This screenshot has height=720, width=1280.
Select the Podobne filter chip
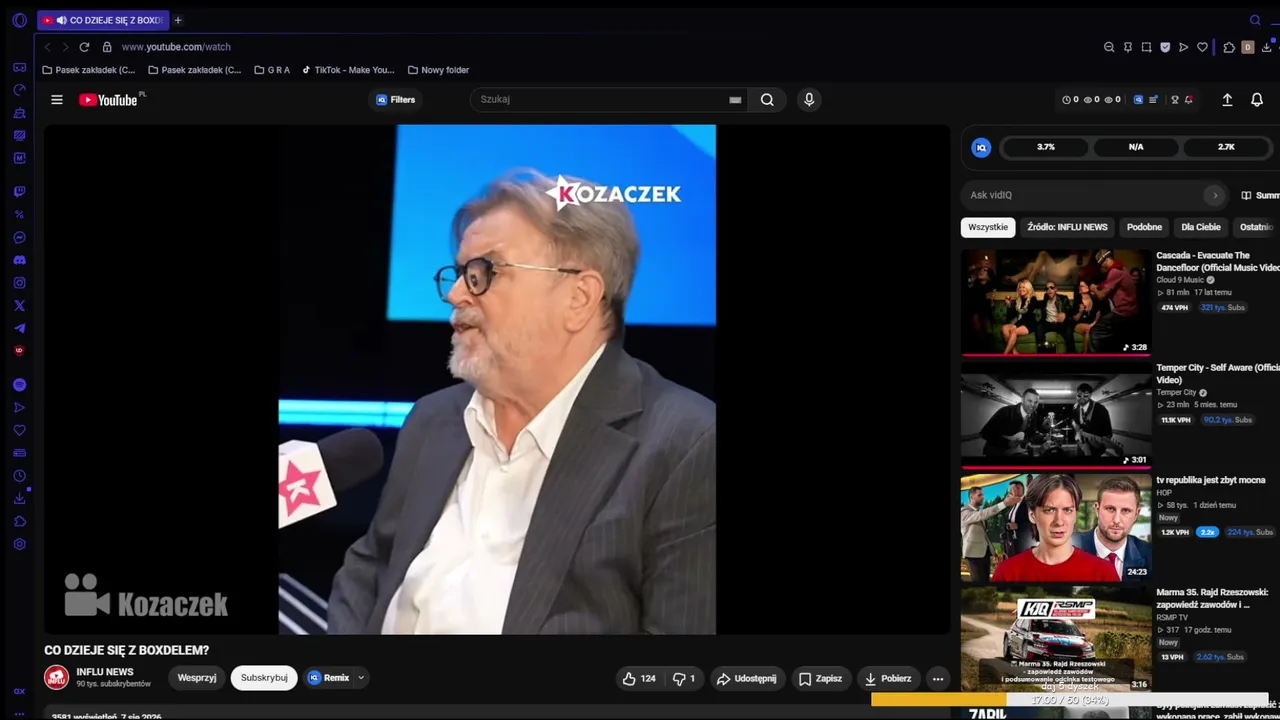pos(1144,227)
